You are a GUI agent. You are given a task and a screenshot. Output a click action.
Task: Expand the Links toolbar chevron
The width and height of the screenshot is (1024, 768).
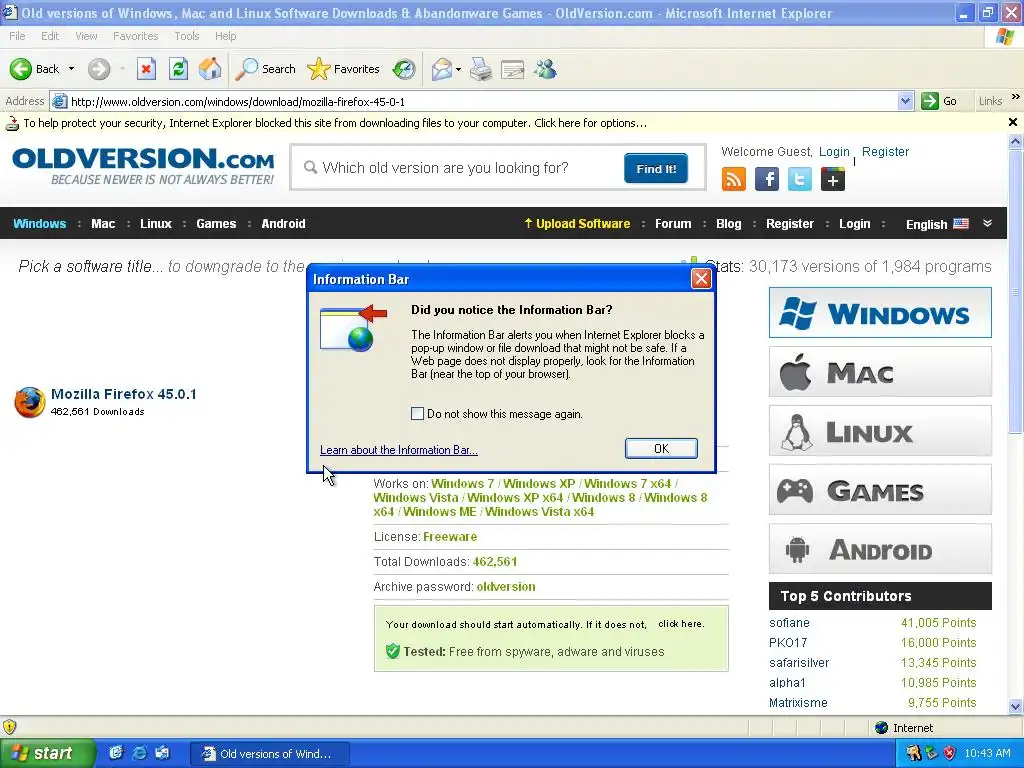pos(1015,97)
